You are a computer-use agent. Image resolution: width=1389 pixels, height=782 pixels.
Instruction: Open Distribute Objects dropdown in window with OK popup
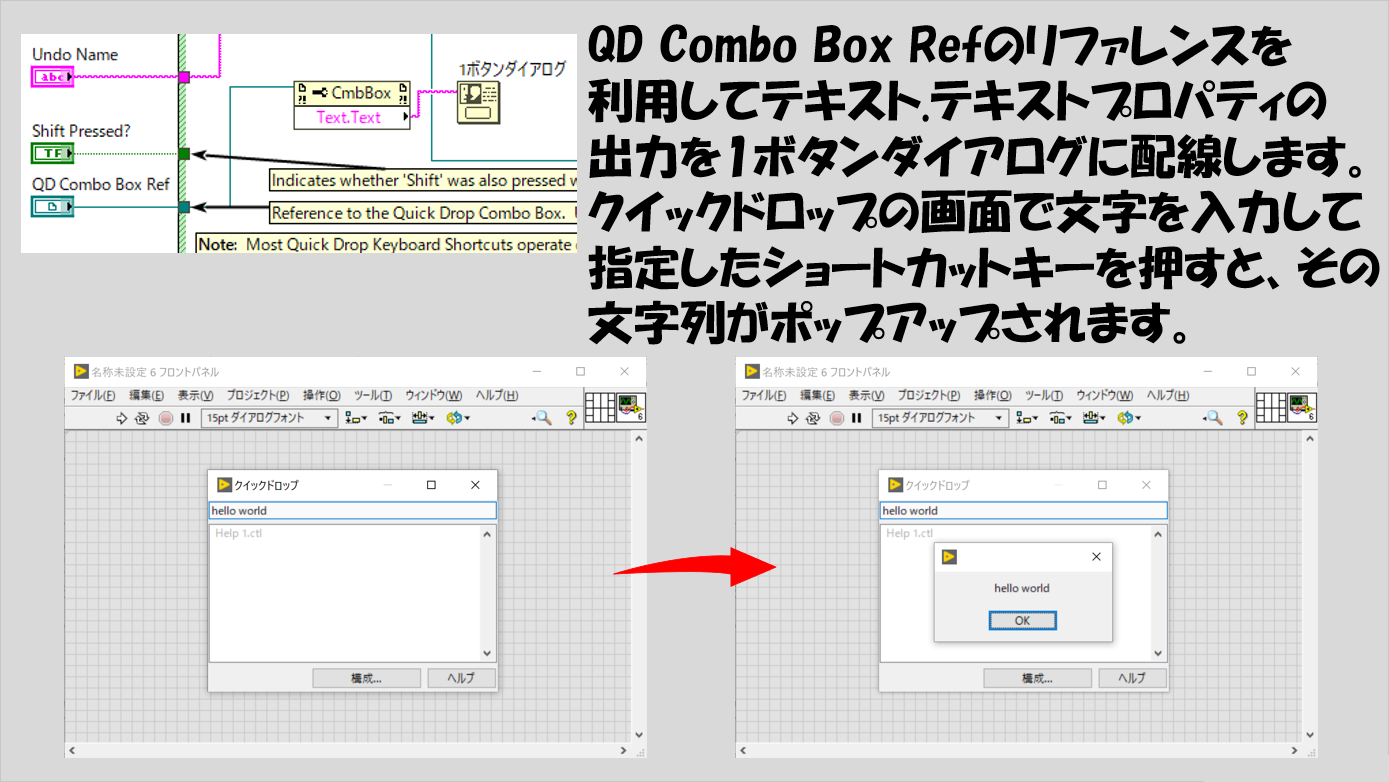point(1060,418)
